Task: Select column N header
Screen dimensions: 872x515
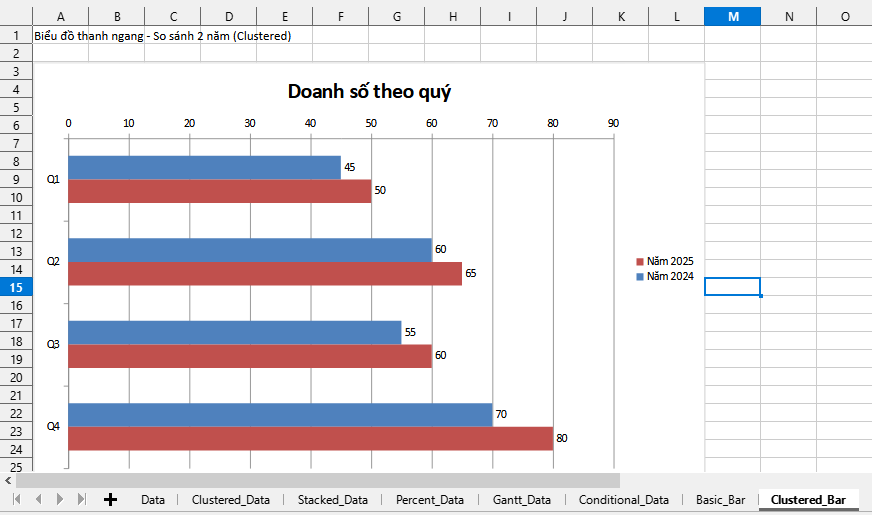Action: tap(789, 17)
